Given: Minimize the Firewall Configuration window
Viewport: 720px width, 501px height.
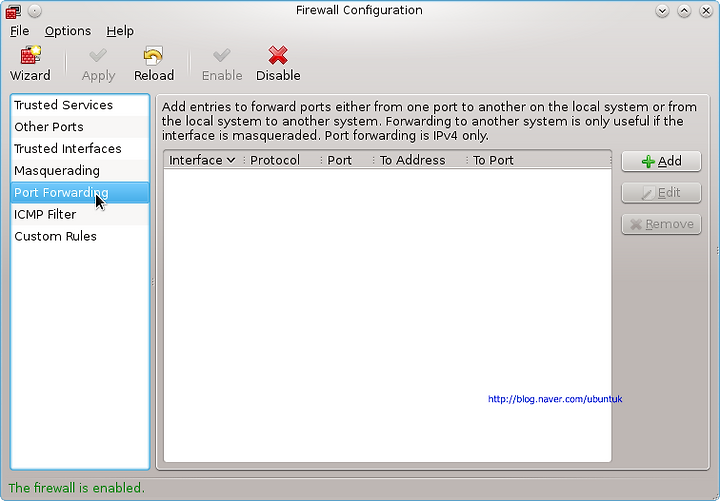Looking at the screenshot, I should [662, 11].
